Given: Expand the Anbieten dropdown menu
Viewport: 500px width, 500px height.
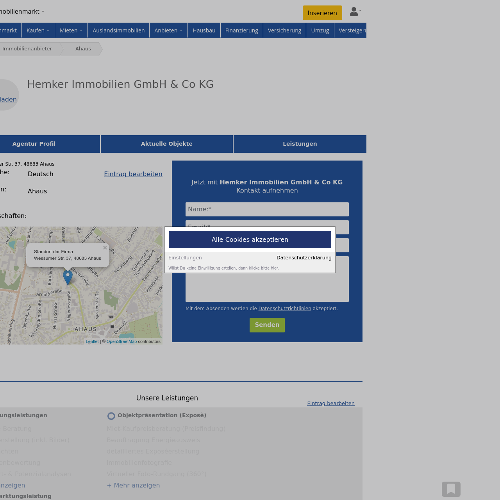Looking at the screenshot, I should (x=168, y=30).
